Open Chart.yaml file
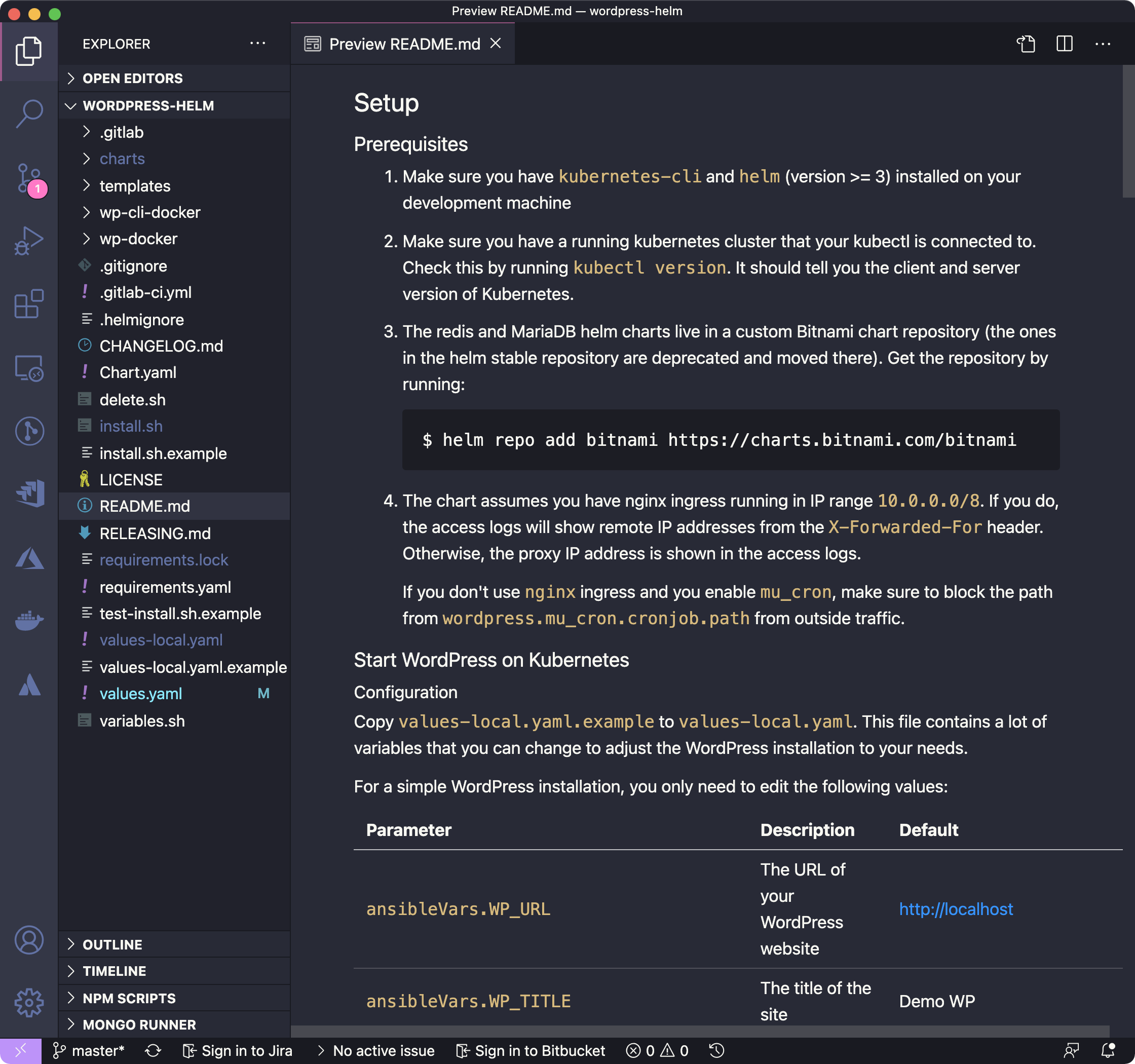Screen dimensions: 1135x1064 click(x=175, y=372)
